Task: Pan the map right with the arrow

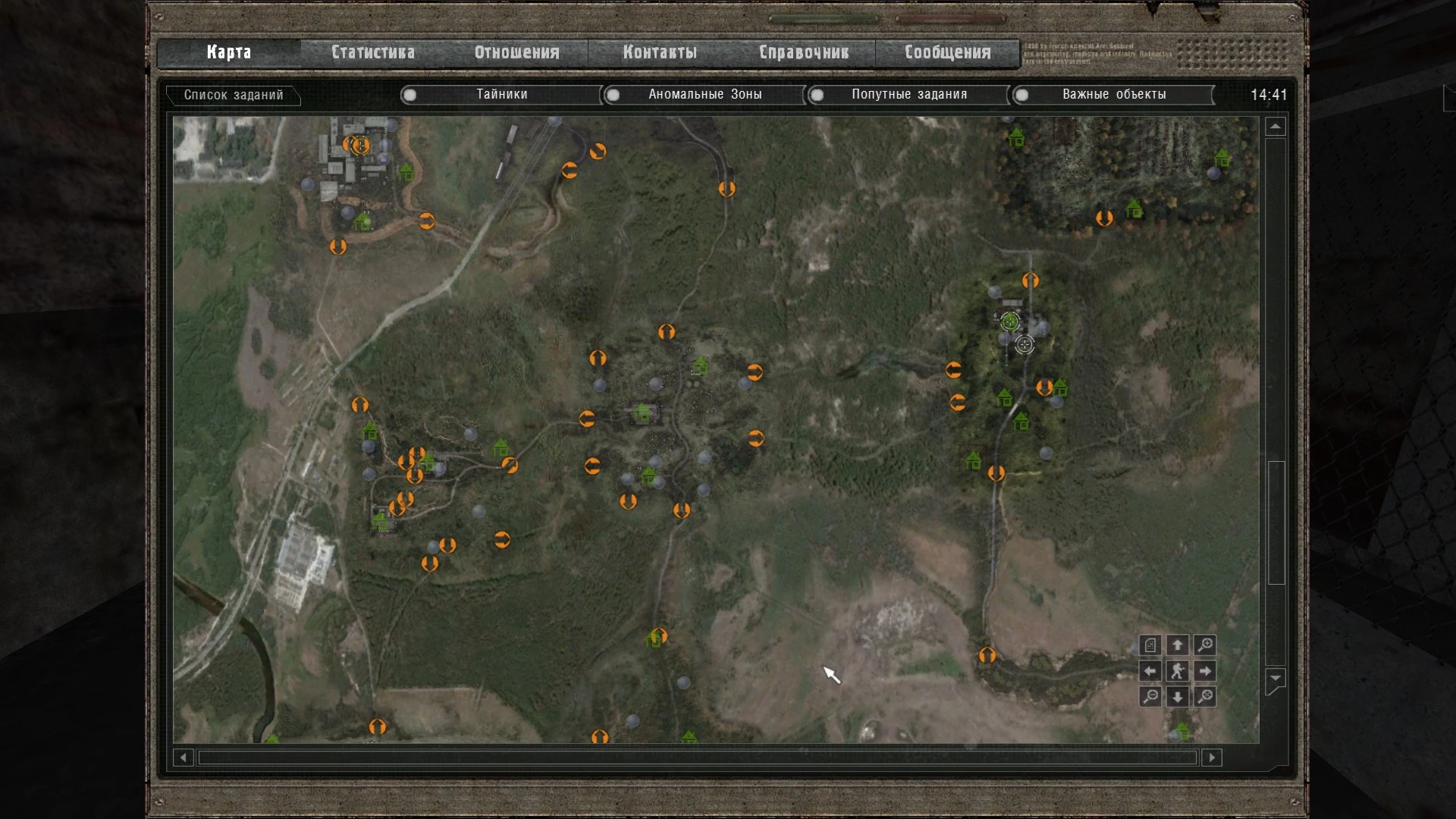Action: click(1205, 671)
